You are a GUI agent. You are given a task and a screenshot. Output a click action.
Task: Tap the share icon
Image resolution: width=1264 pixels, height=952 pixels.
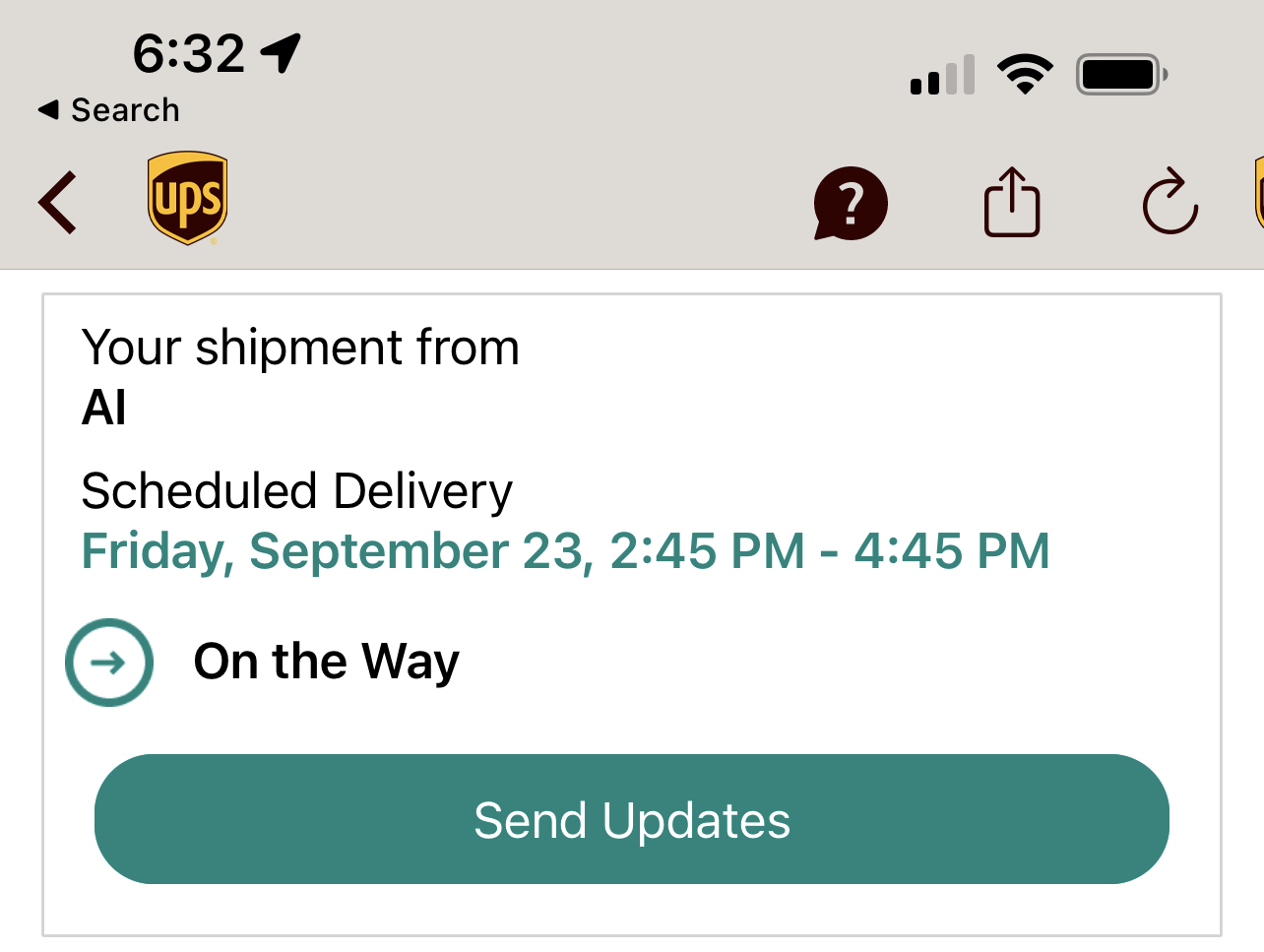point(1012,203)
